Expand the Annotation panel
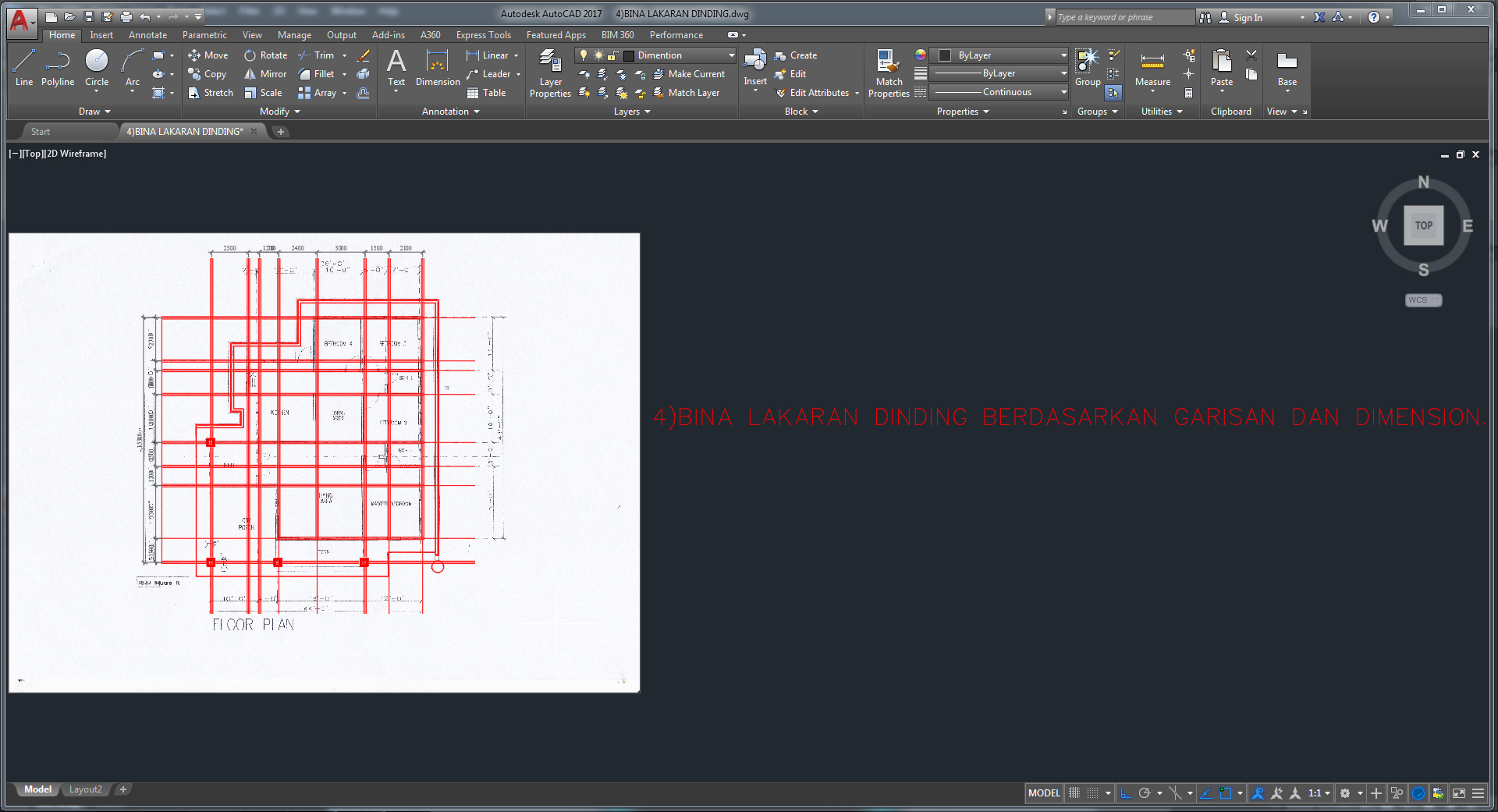 450,112
